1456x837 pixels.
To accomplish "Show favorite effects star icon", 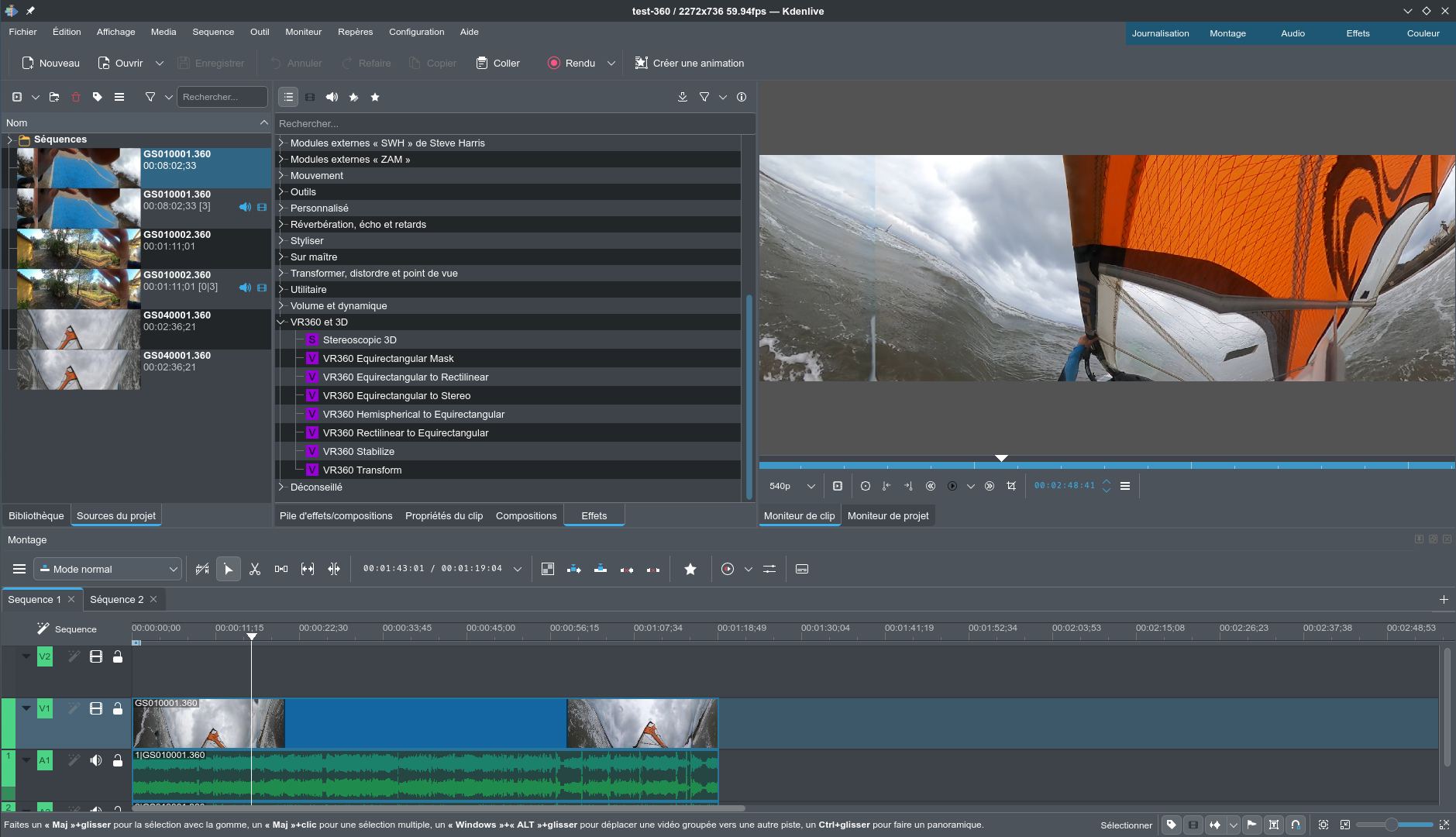I will tap(375, 97).
